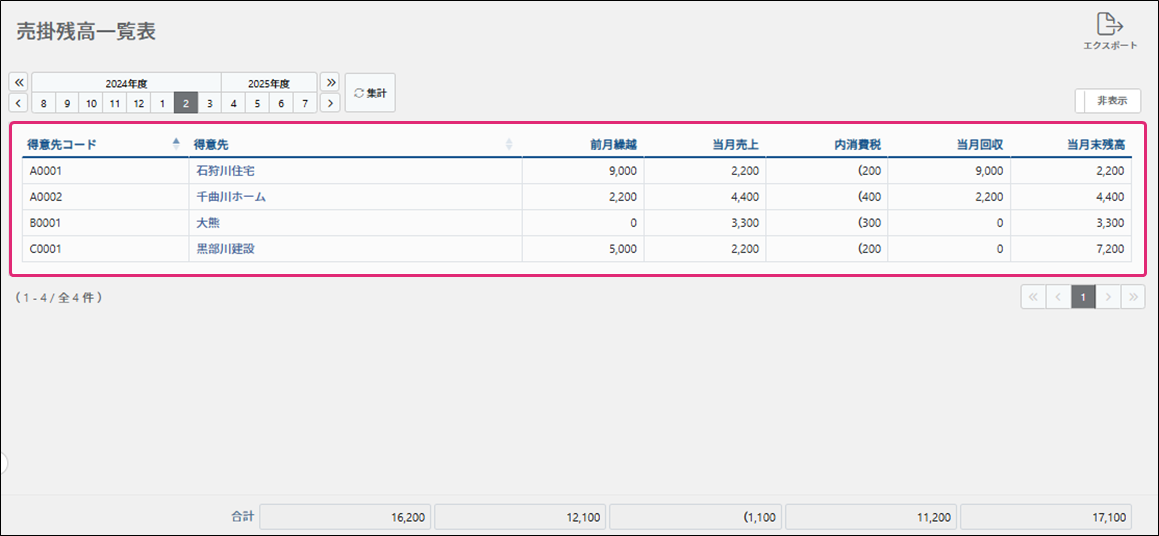
Task: Click the 大熊 customer link
Action: click(208, 223)
